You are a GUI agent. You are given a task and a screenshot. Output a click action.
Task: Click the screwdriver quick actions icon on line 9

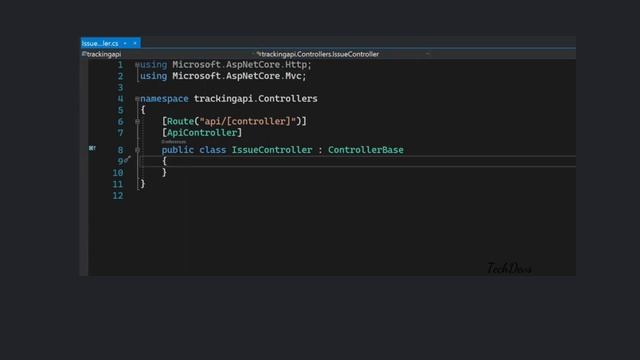click(x=128, y=159)
